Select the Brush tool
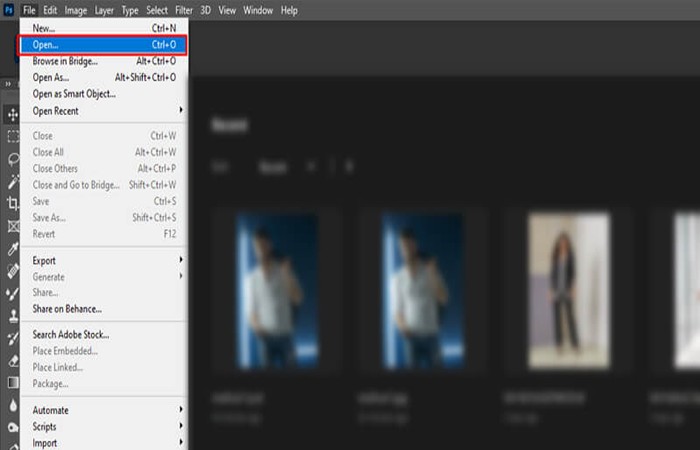The image size is (700, 450). [x=13, y=293]
